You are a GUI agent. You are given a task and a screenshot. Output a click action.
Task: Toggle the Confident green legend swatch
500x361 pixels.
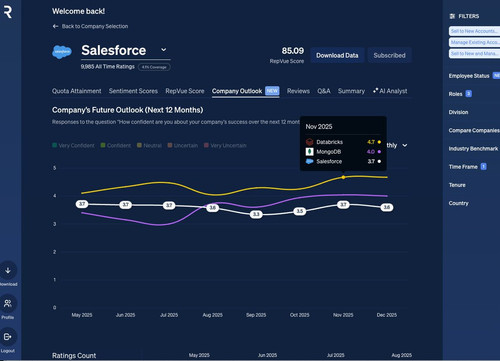pos(103,145)
